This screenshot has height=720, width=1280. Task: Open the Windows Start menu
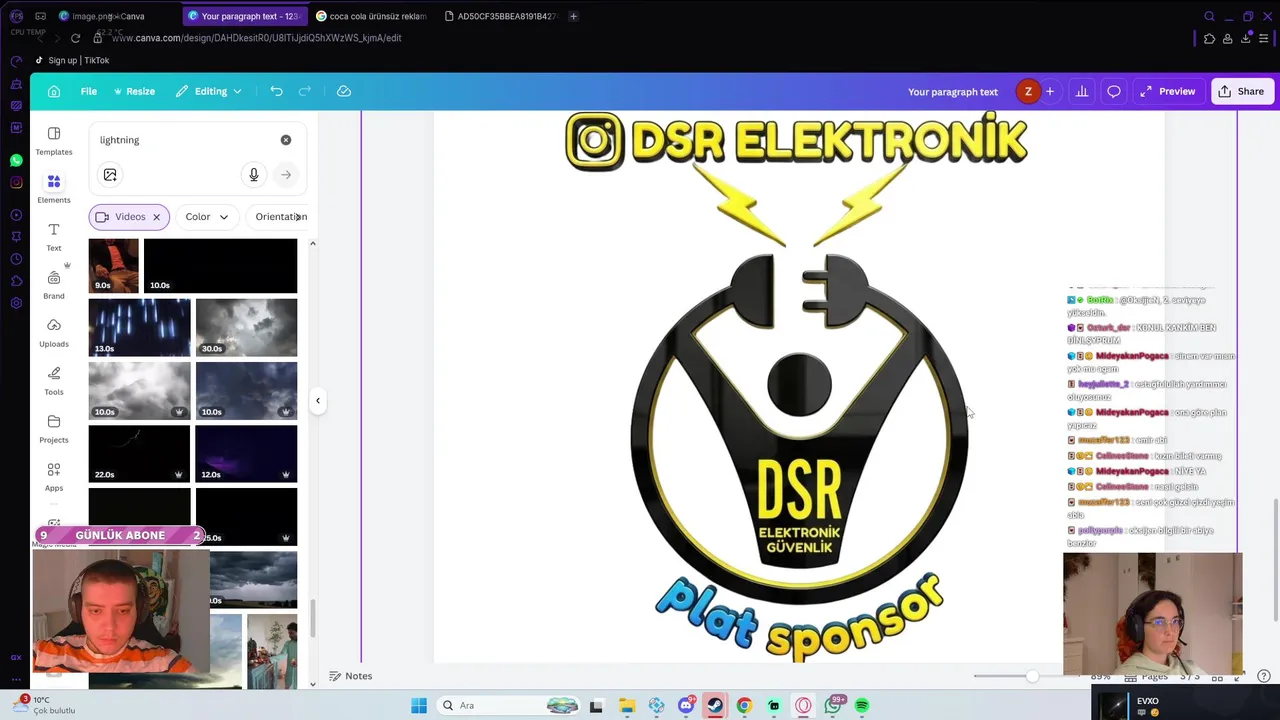tap(419, 706)
